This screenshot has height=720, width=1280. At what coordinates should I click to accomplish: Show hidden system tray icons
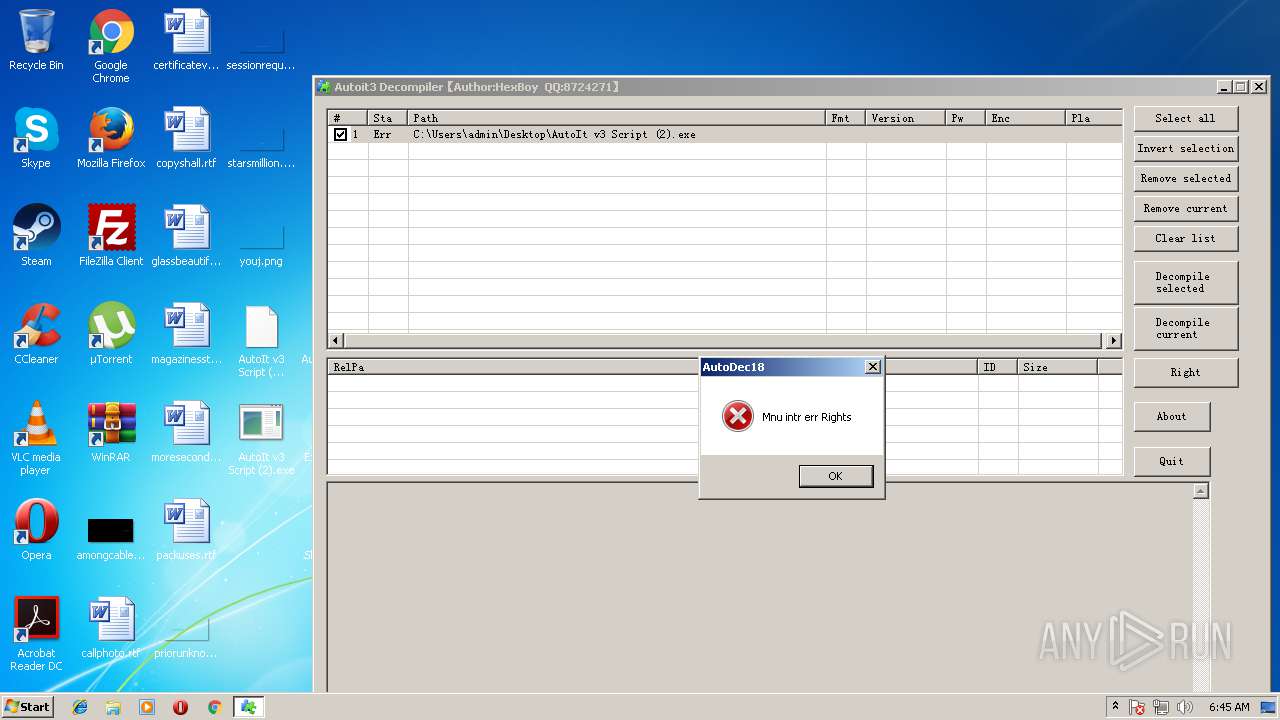point(1116,706)
